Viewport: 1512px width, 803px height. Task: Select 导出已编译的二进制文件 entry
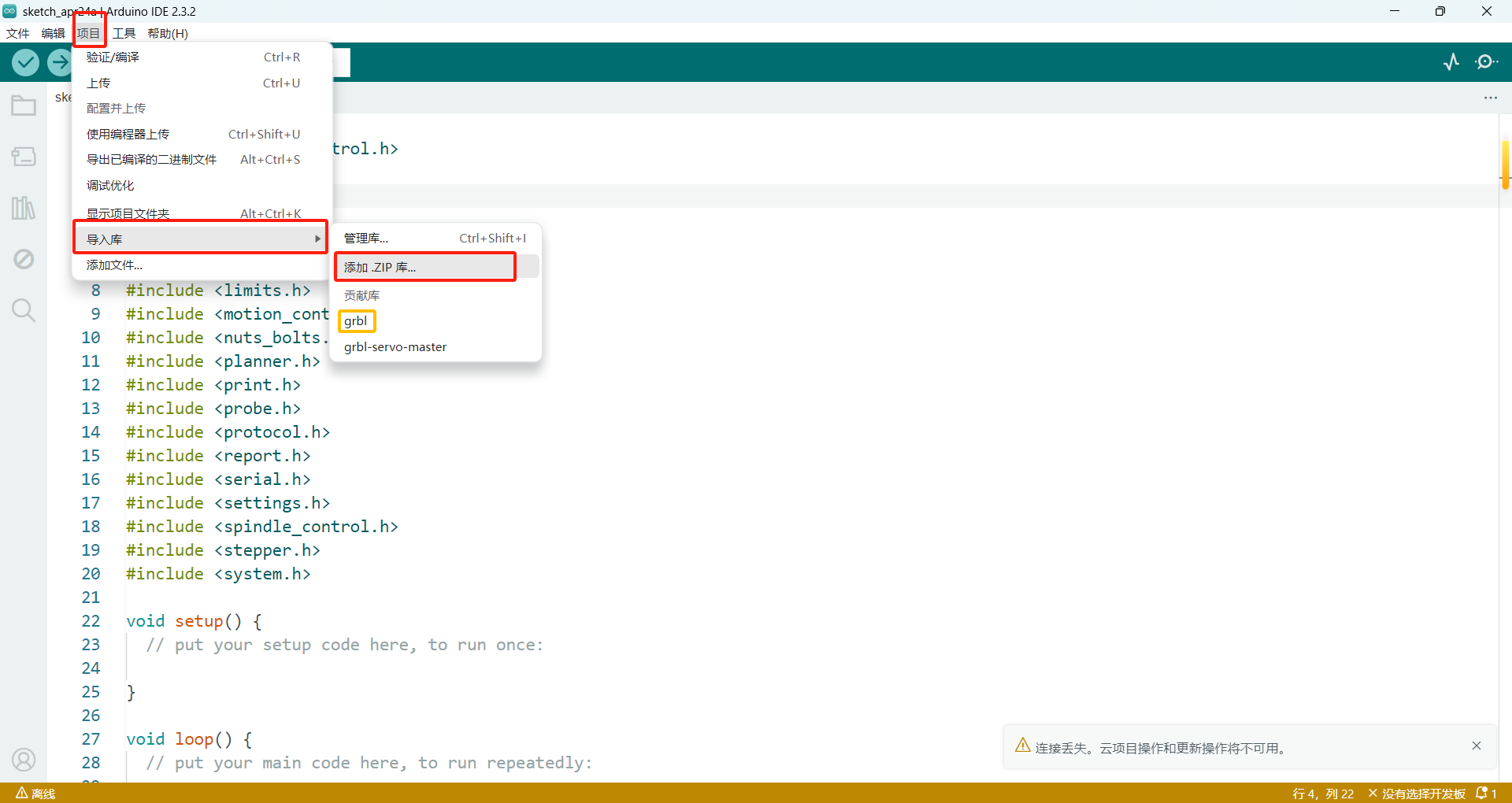202,159
